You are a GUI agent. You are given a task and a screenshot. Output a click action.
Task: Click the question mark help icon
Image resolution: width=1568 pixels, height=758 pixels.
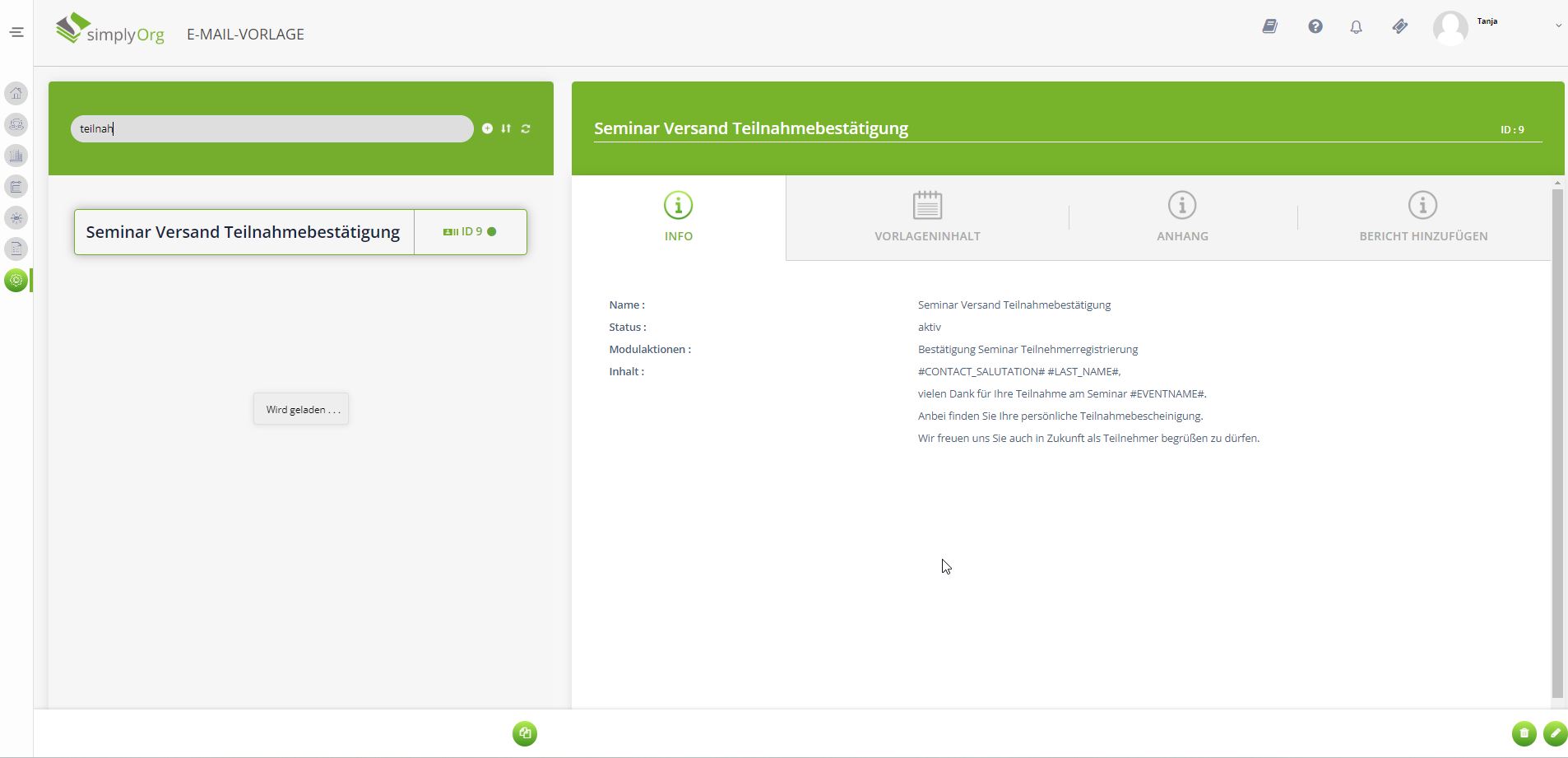pyautogui.click(x=1315, y=27)
